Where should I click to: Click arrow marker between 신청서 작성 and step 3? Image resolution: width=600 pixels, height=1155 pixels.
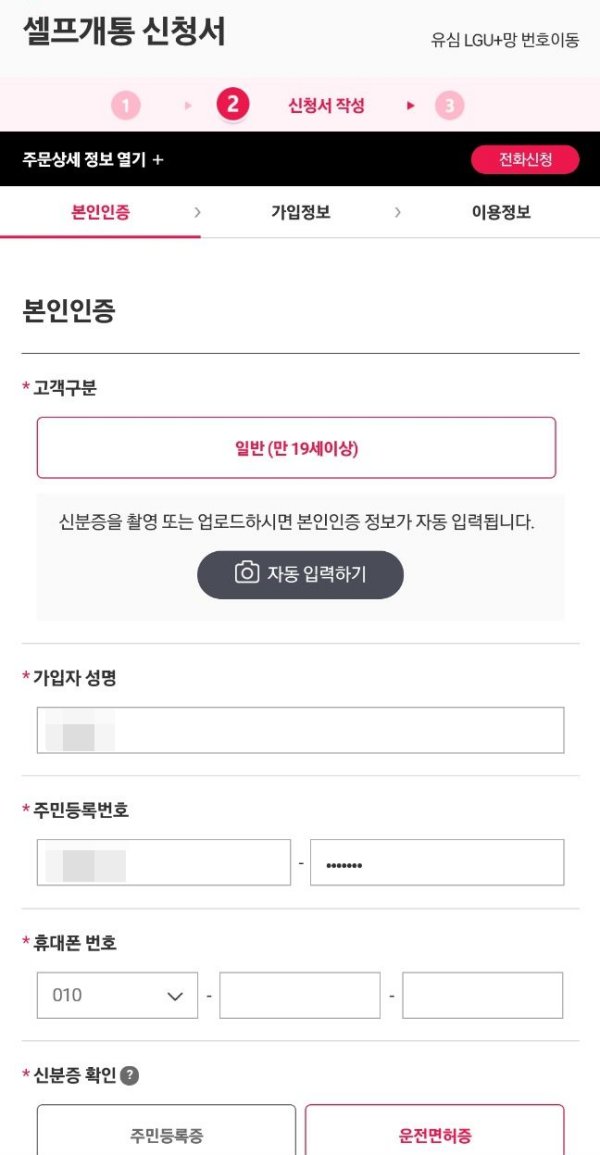(409, 104)
